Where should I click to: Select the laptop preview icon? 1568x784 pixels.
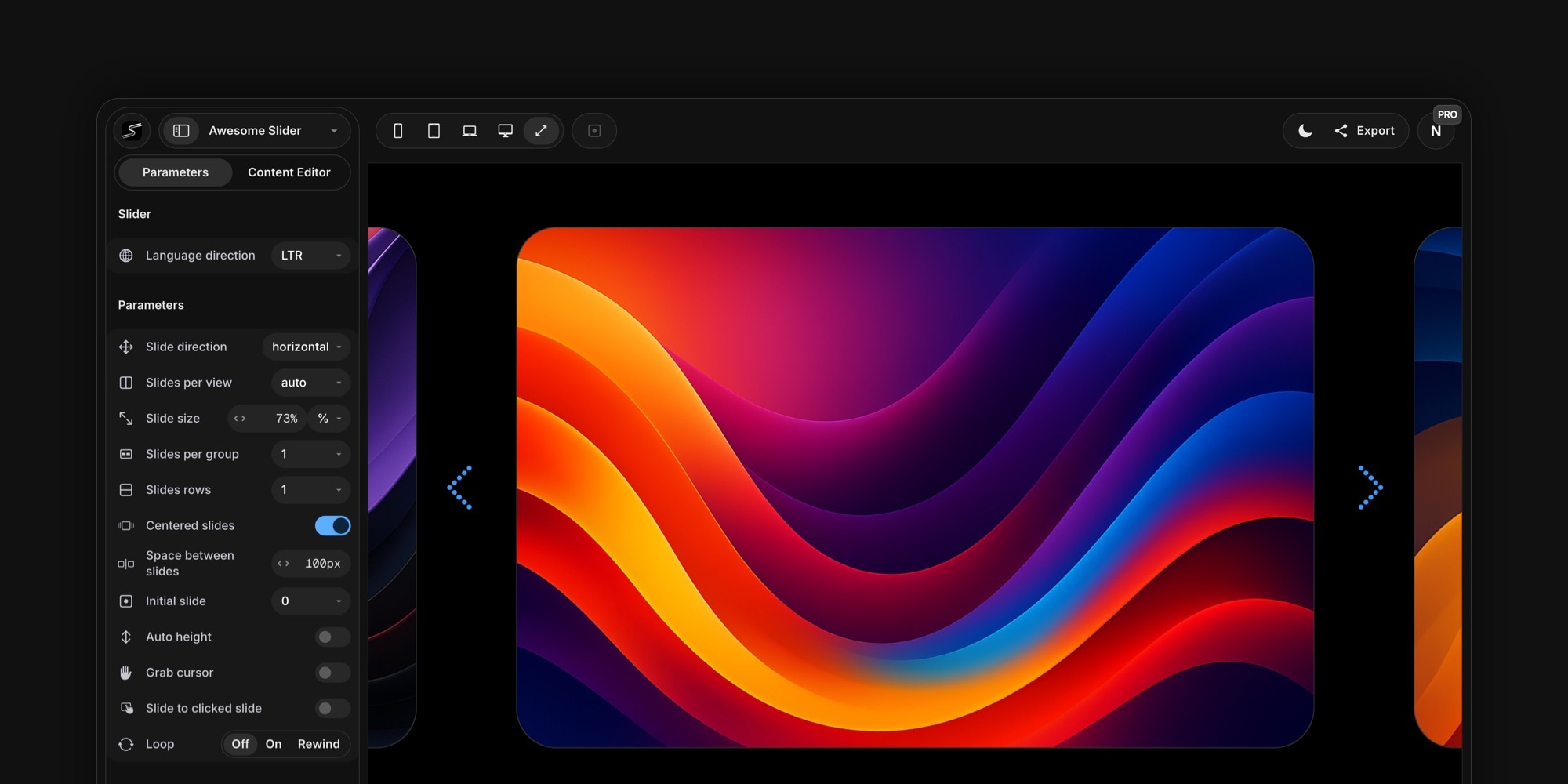click(470, 131)
